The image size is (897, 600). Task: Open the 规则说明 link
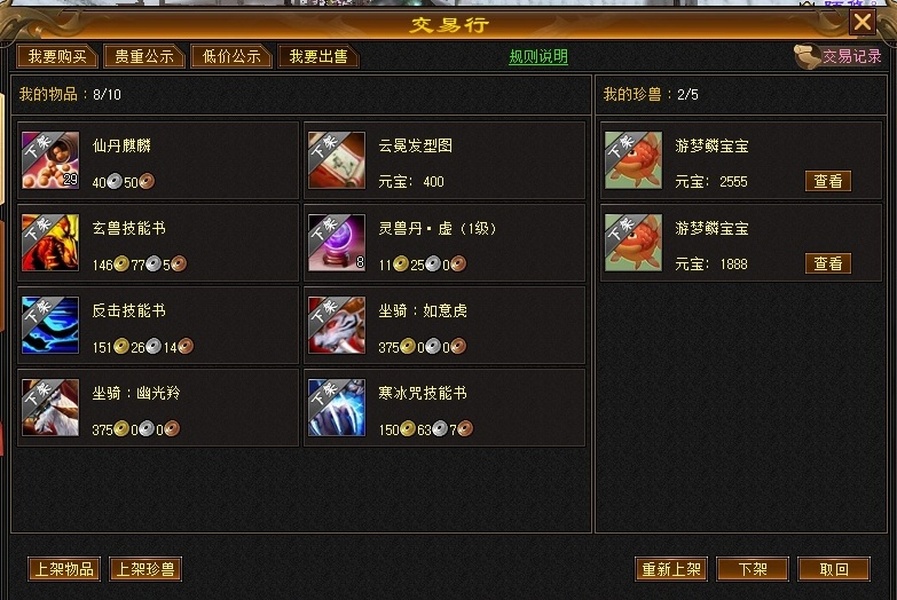pos(538,57)
